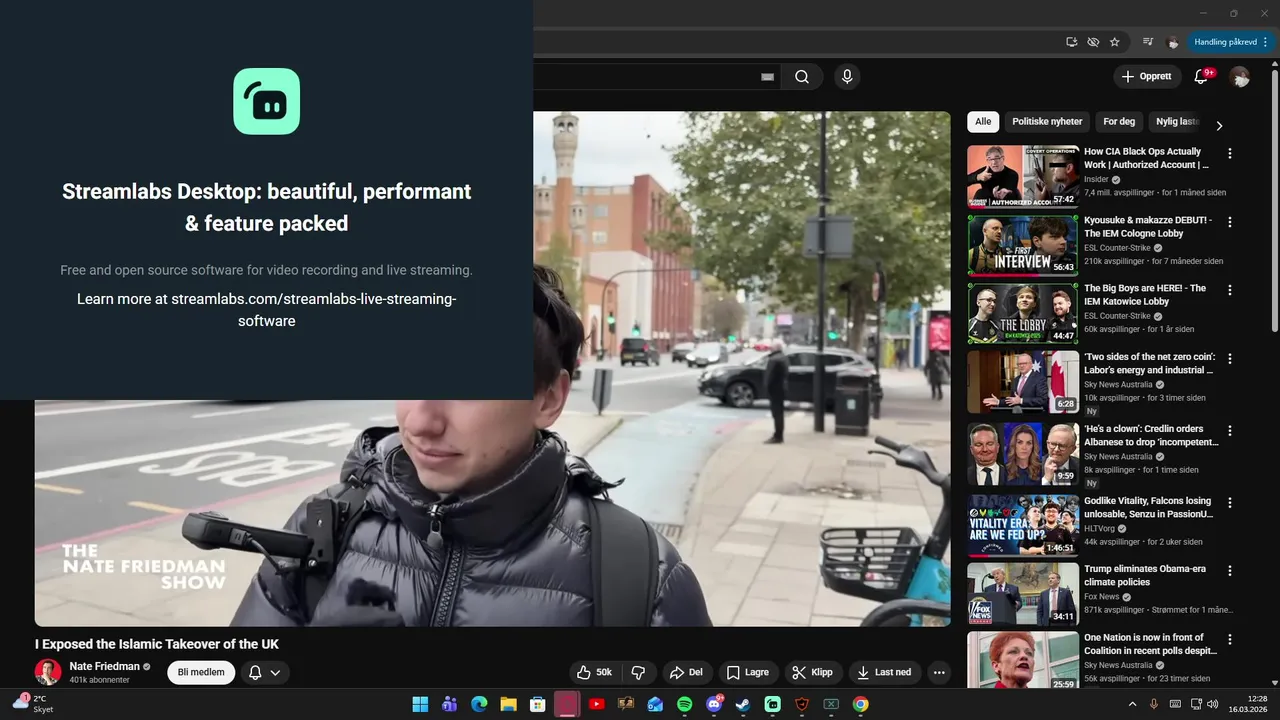Open volume control in system tray

point(1213,704)
